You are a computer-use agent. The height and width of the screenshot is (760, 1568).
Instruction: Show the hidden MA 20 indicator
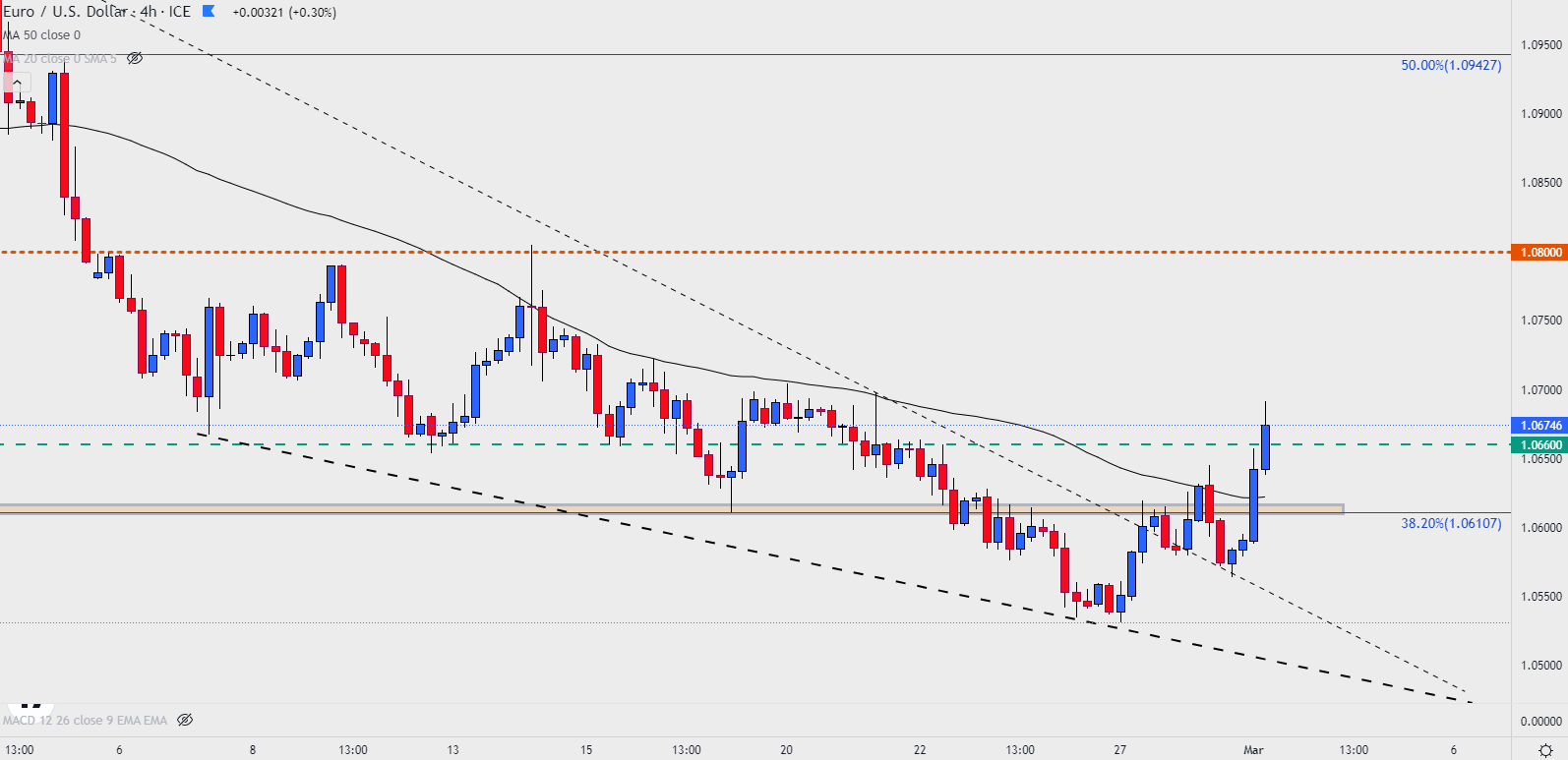135,59
